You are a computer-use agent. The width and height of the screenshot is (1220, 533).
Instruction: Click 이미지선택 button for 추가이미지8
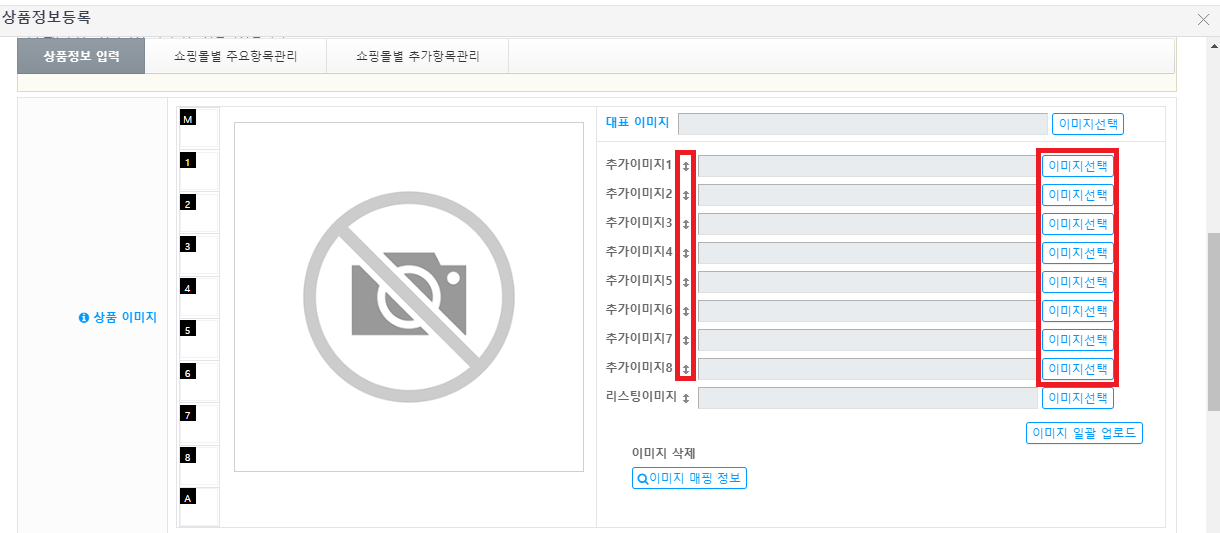[x=1078, y=369]
